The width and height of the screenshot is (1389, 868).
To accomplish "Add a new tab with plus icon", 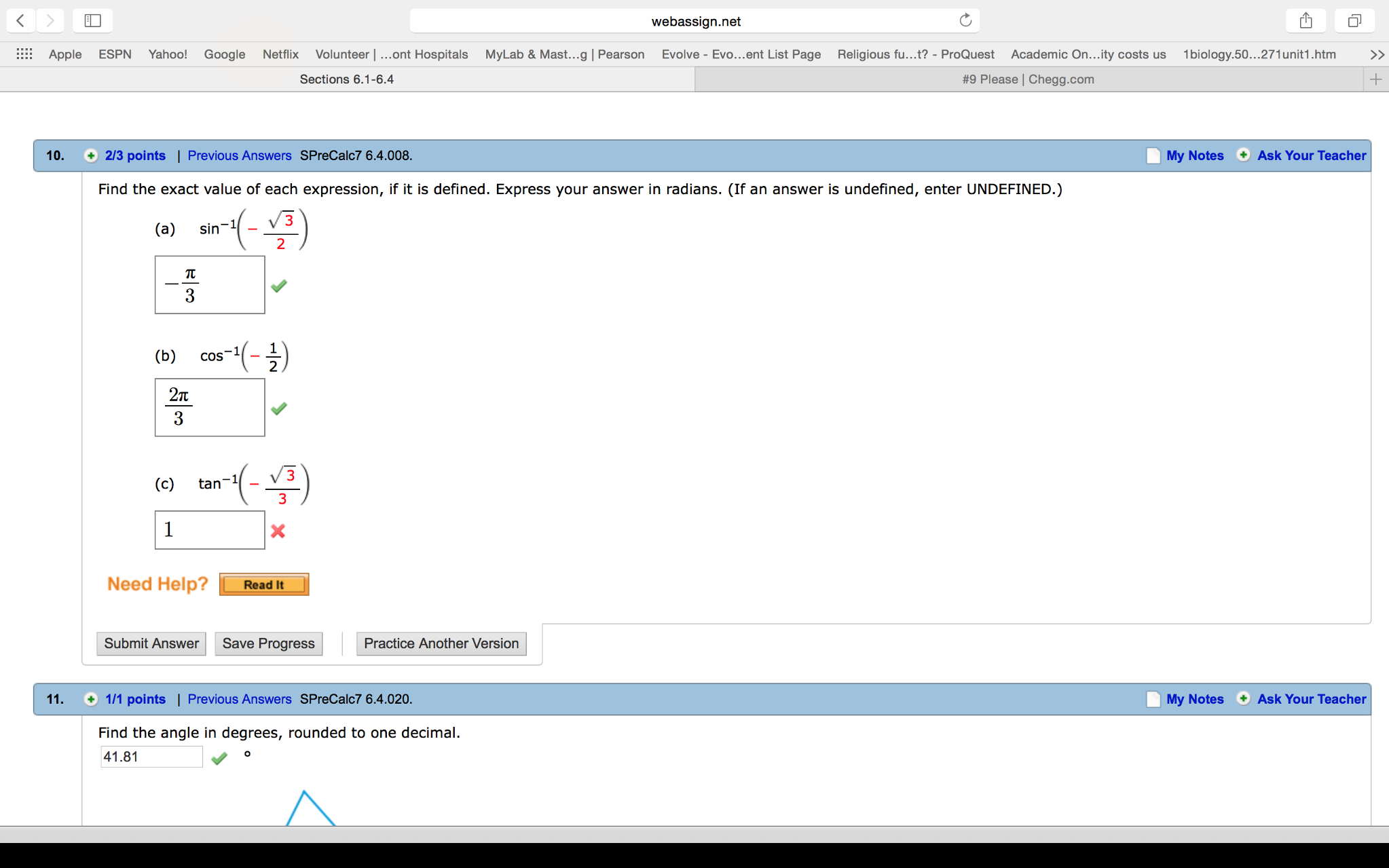I will click(x=1375, y=79).
